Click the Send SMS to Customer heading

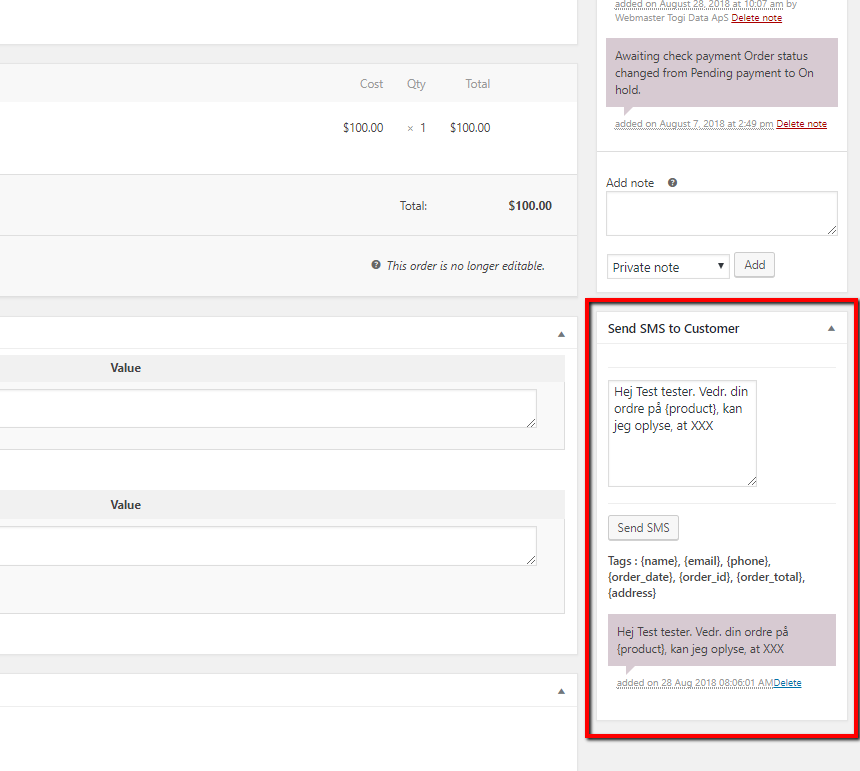pos(674,328)
